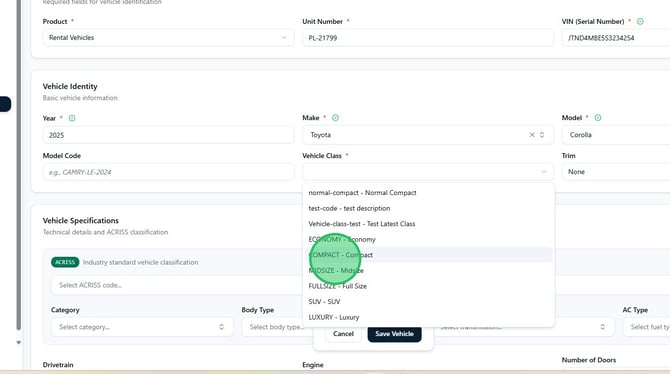Choose test-code - test description option
This screenshot has height=374, width=670.
pyautogui.click(x=428, y=208)
